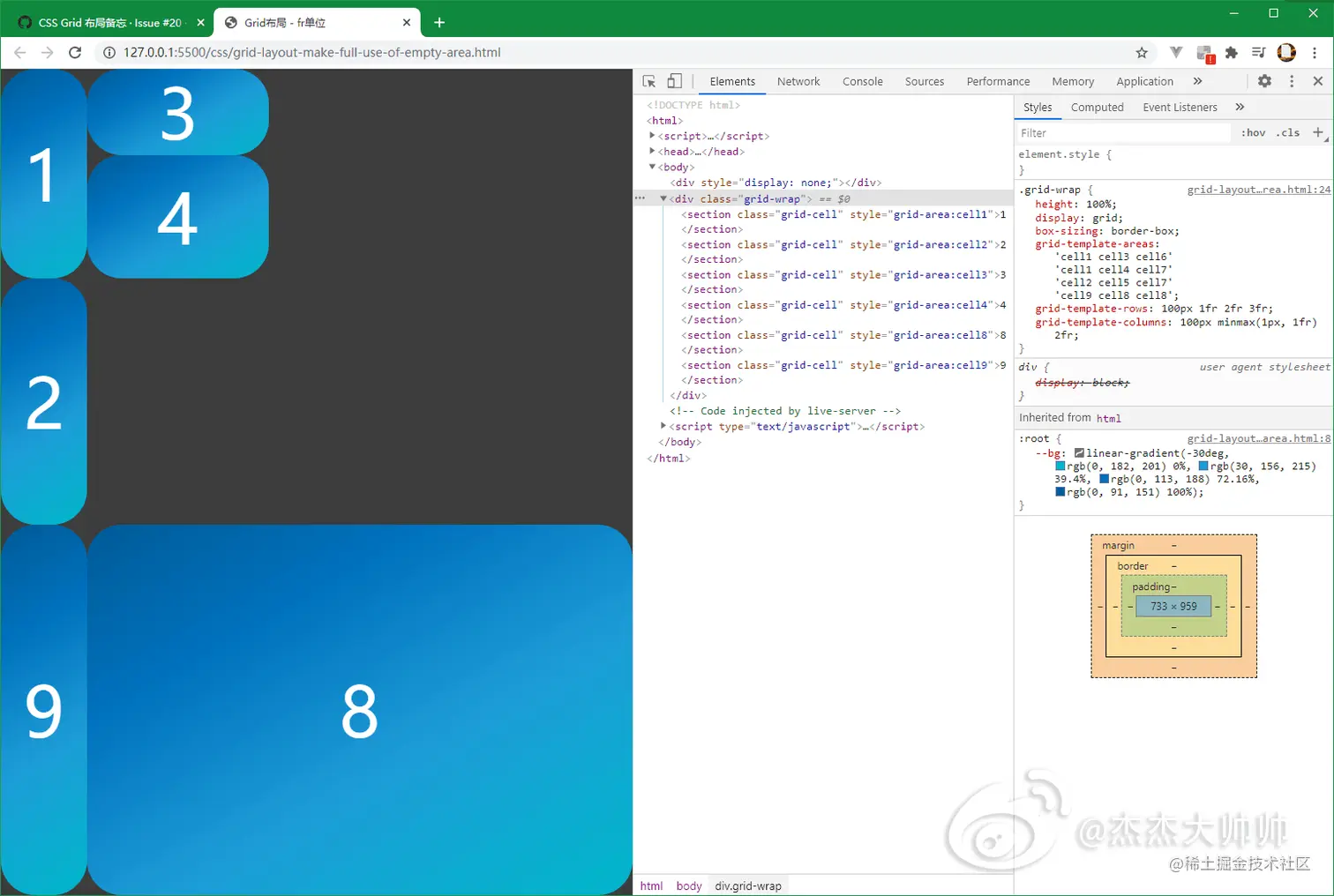Expand the top script node in DOM tree
Screen dimensions: 1334x896
tap(652, 136)
